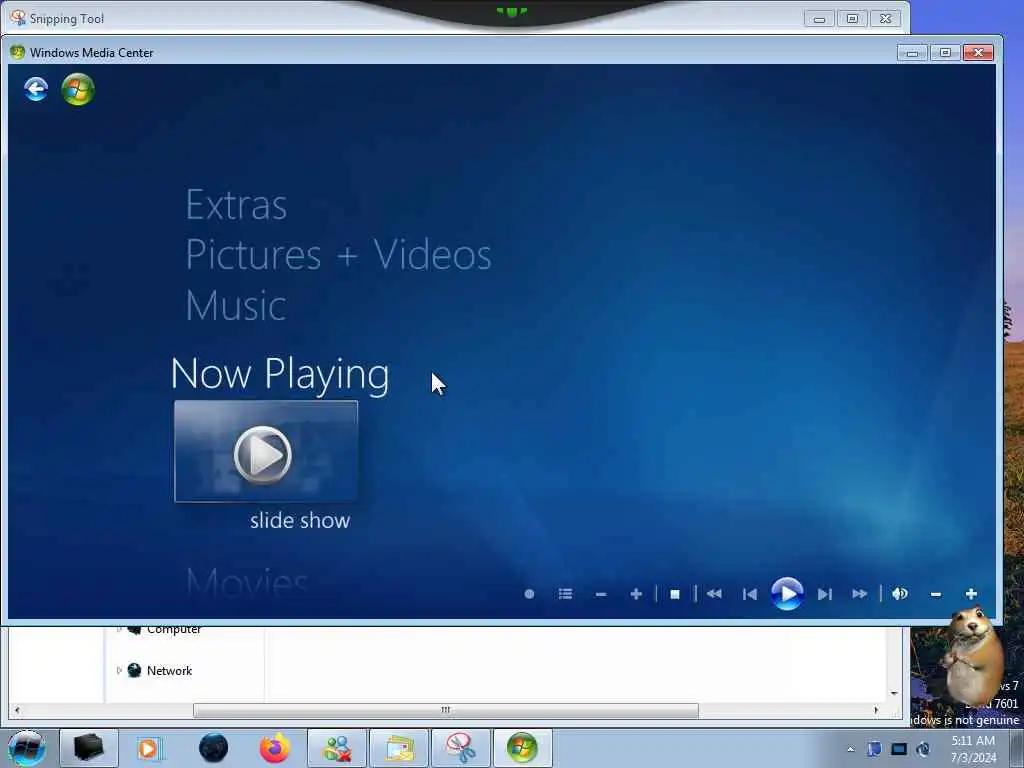Skip to next item
Image resolution: width=1024 pixels, height=768 pixels.
tap(825, 594)
